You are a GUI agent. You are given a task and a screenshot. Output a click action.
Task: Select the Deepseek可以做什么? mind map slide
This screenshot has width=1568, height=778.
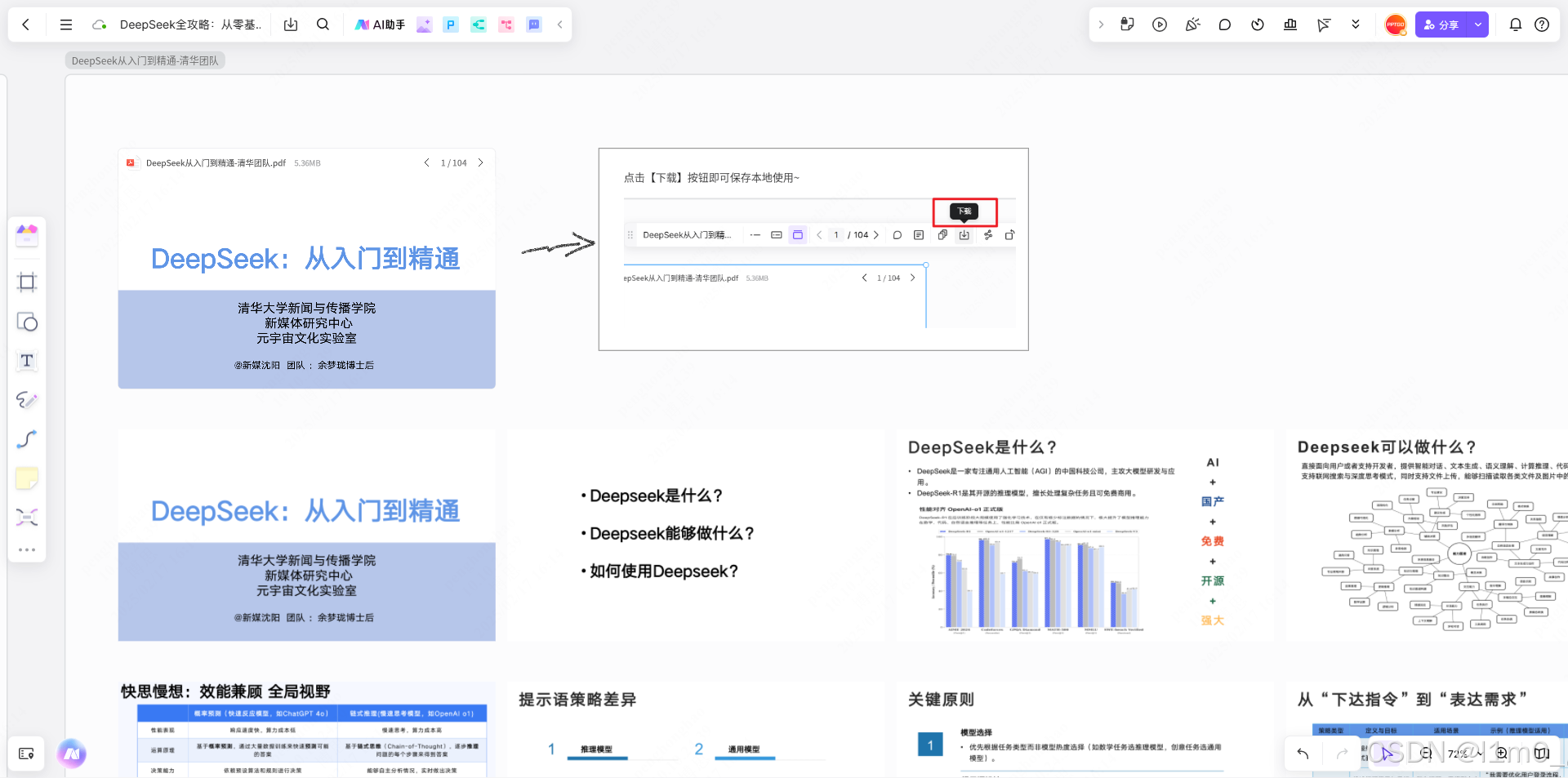[x=1427, y=536]
